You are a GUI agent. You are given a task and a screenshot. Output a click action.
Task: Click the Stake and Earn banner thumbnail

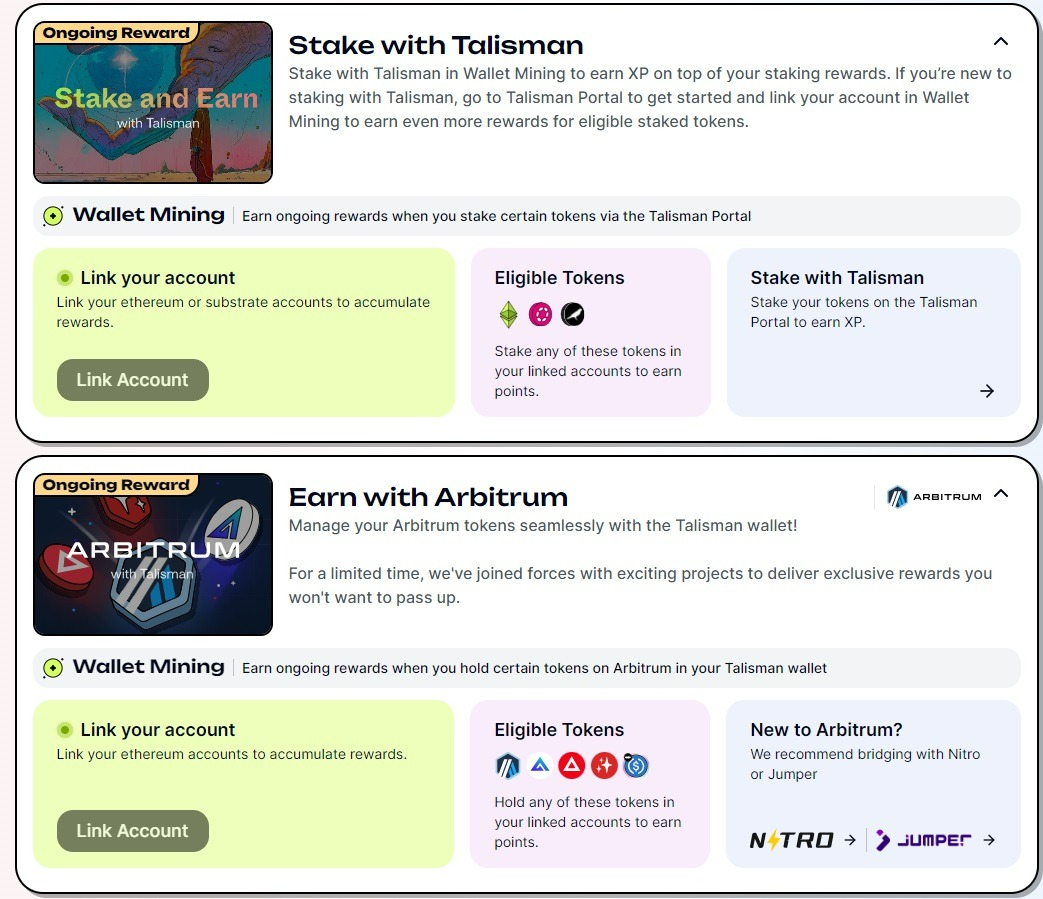point(153,103)
